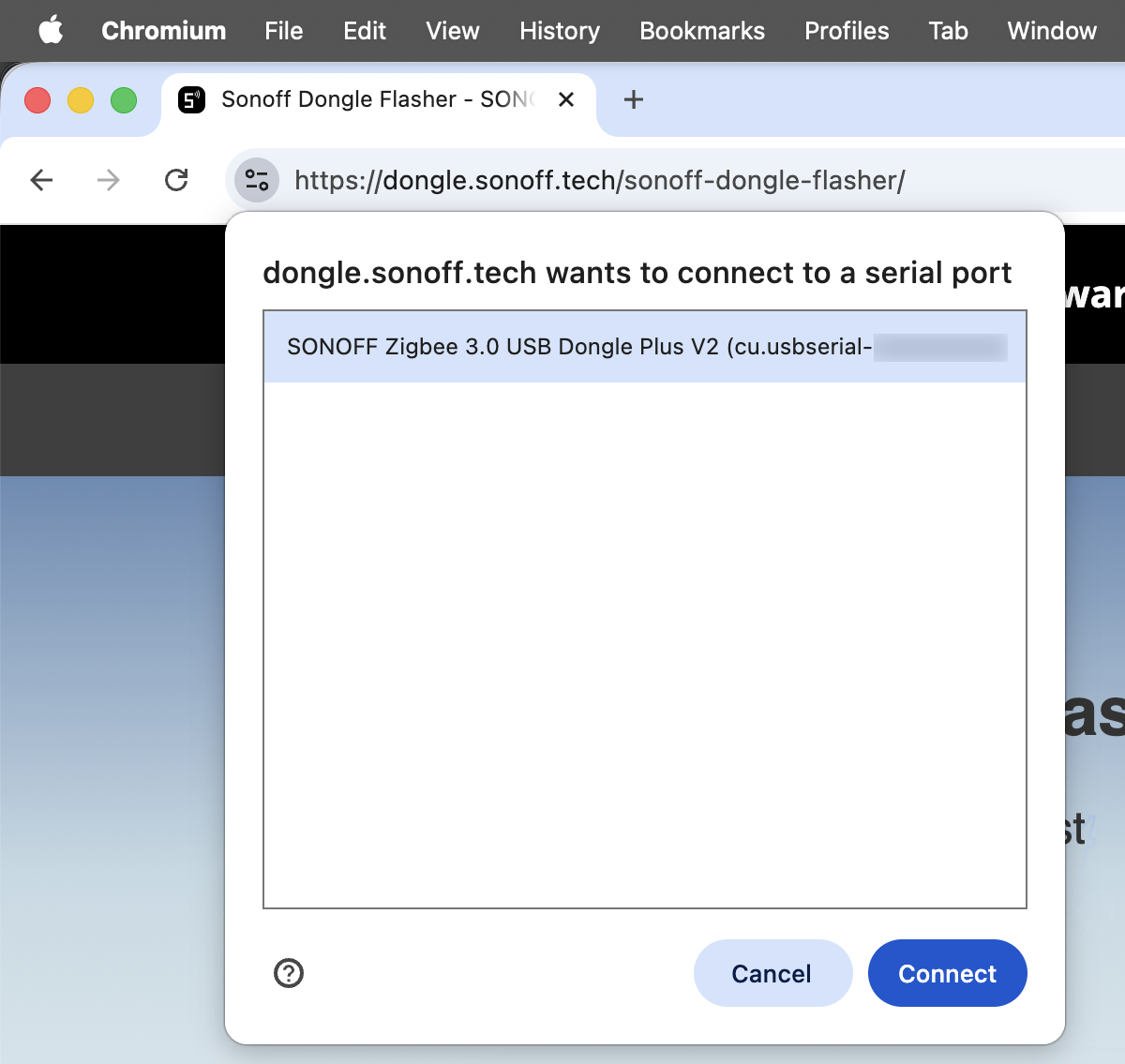This screenshot has height=1064, width=1125.
Task: View site information icon in address bar
Action: tap(256, 180)
